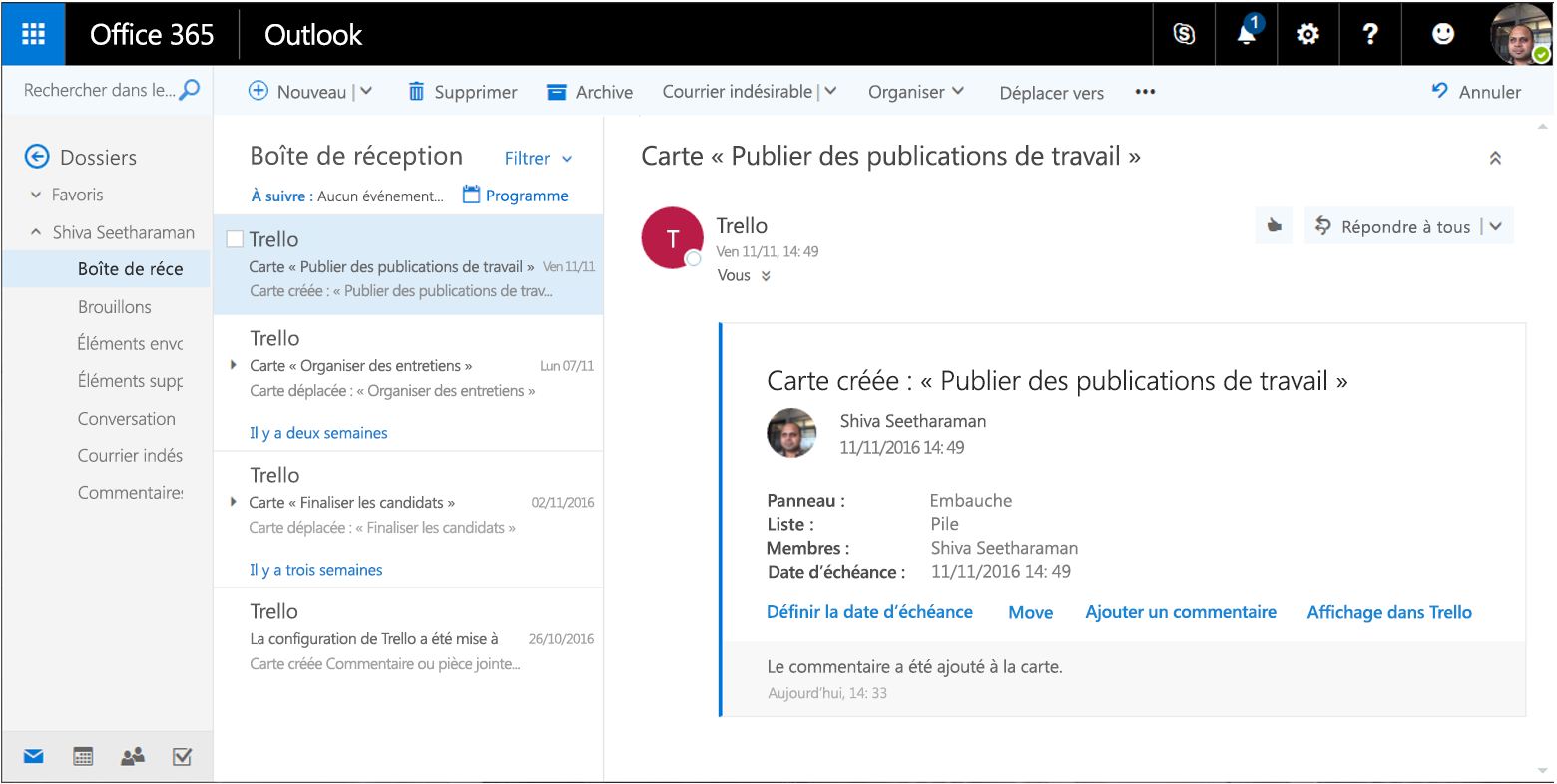The height and width of the screenshot is (784, 1557).
Task: Click the Trello sender avatar
Action: coord(672,238)
